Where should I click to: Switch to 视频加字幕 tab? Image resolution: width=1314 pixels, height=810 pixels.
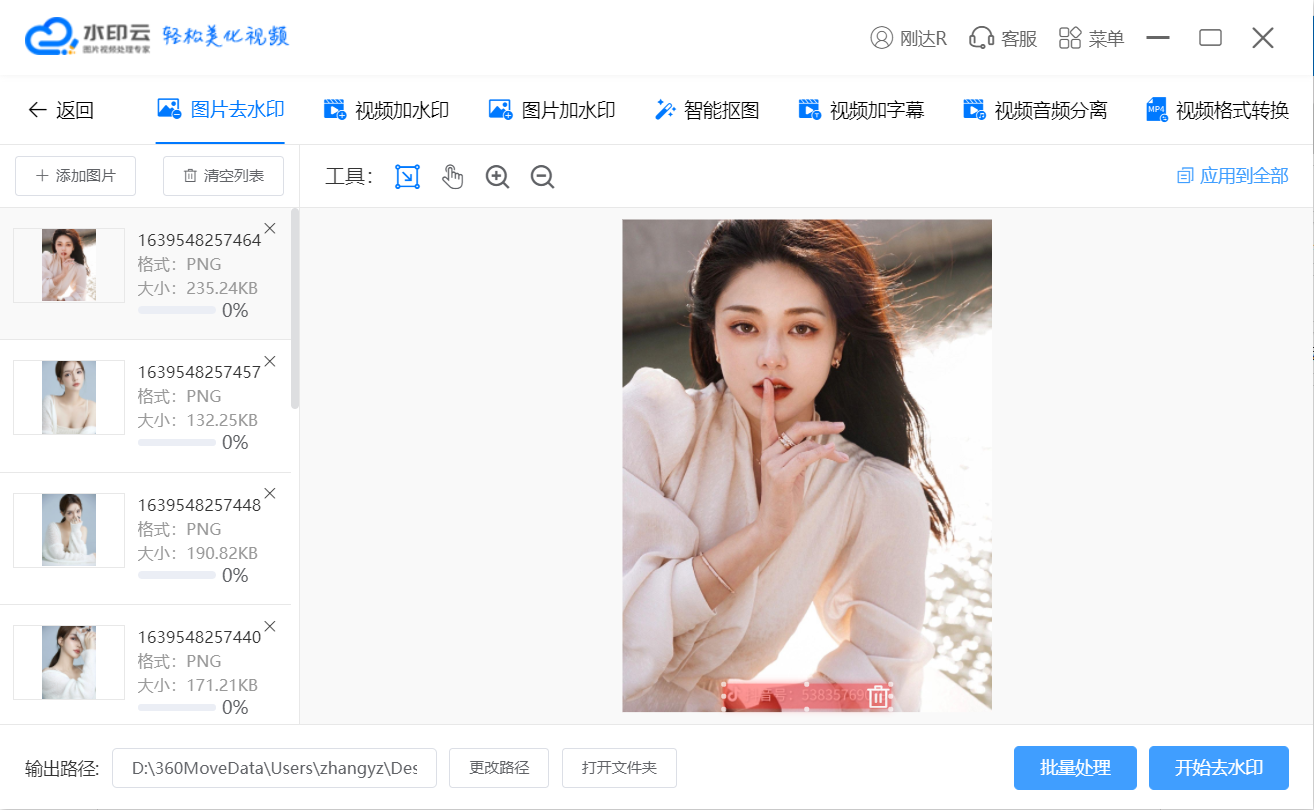pyautogui.click(x=861, y=110)
